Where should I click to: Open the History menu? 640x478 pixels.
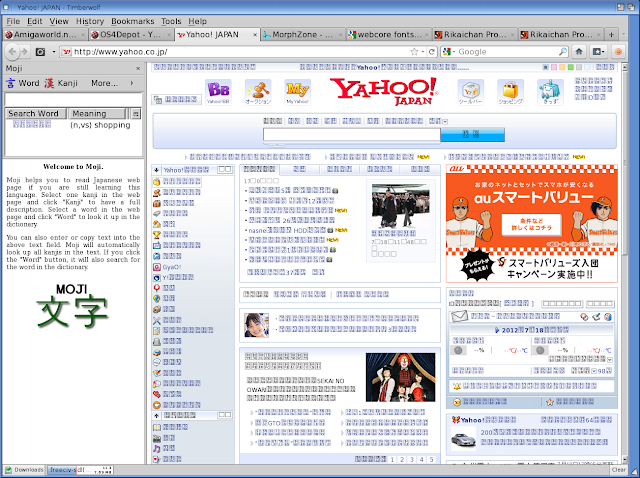click(90, 21)
